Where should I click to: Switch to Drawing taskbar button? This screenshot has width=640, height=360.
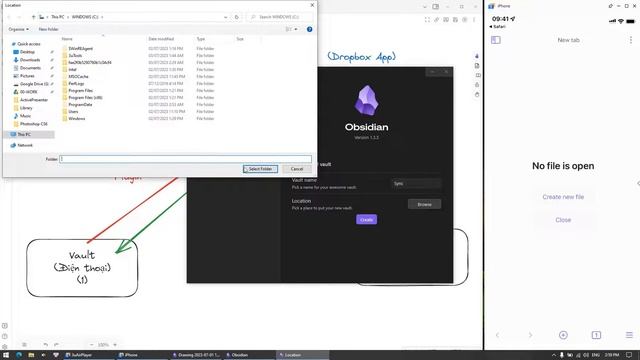click(x=196, y=355)
